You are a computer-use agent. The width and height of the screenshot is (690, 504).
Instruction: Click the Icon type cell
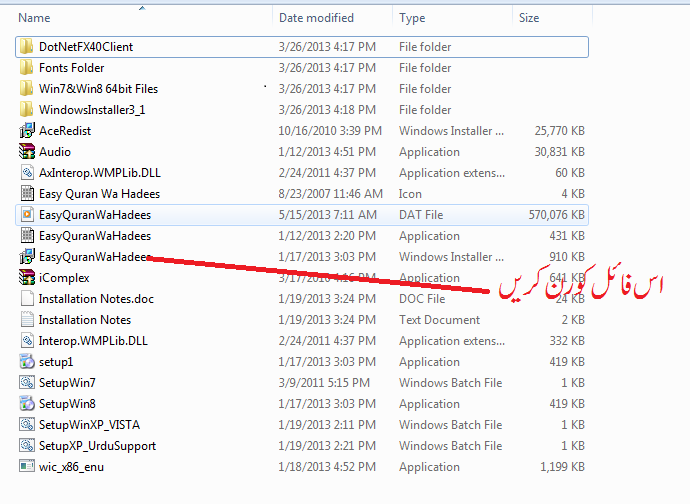410,194
